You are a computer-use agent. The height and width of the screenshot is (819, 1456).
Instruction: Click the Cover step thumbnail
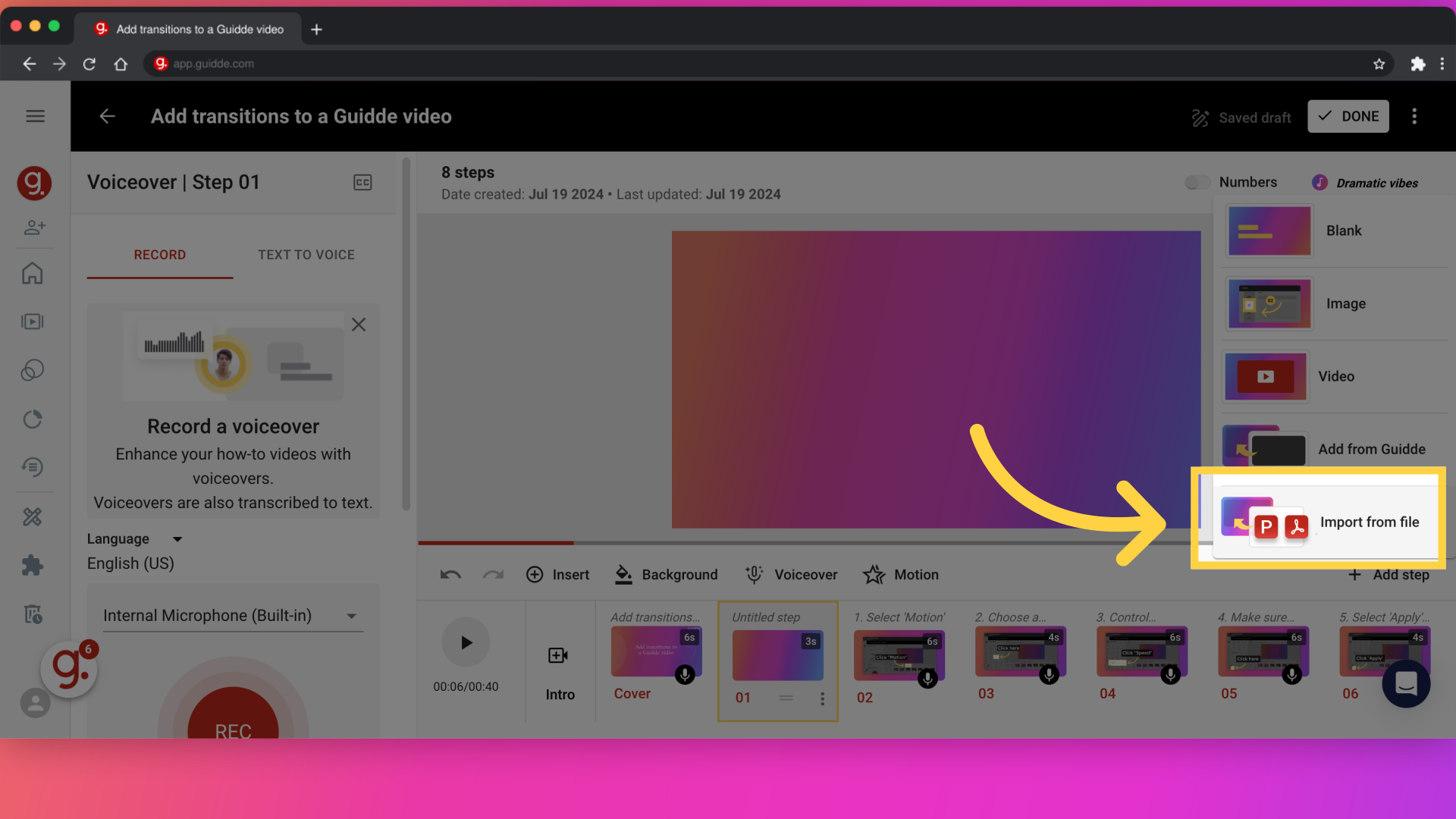coord(655,655)
